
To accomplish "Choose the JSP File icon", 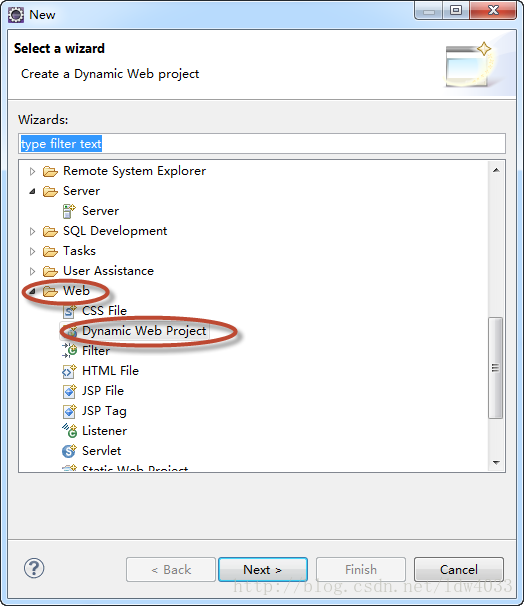I will (69, 391).
